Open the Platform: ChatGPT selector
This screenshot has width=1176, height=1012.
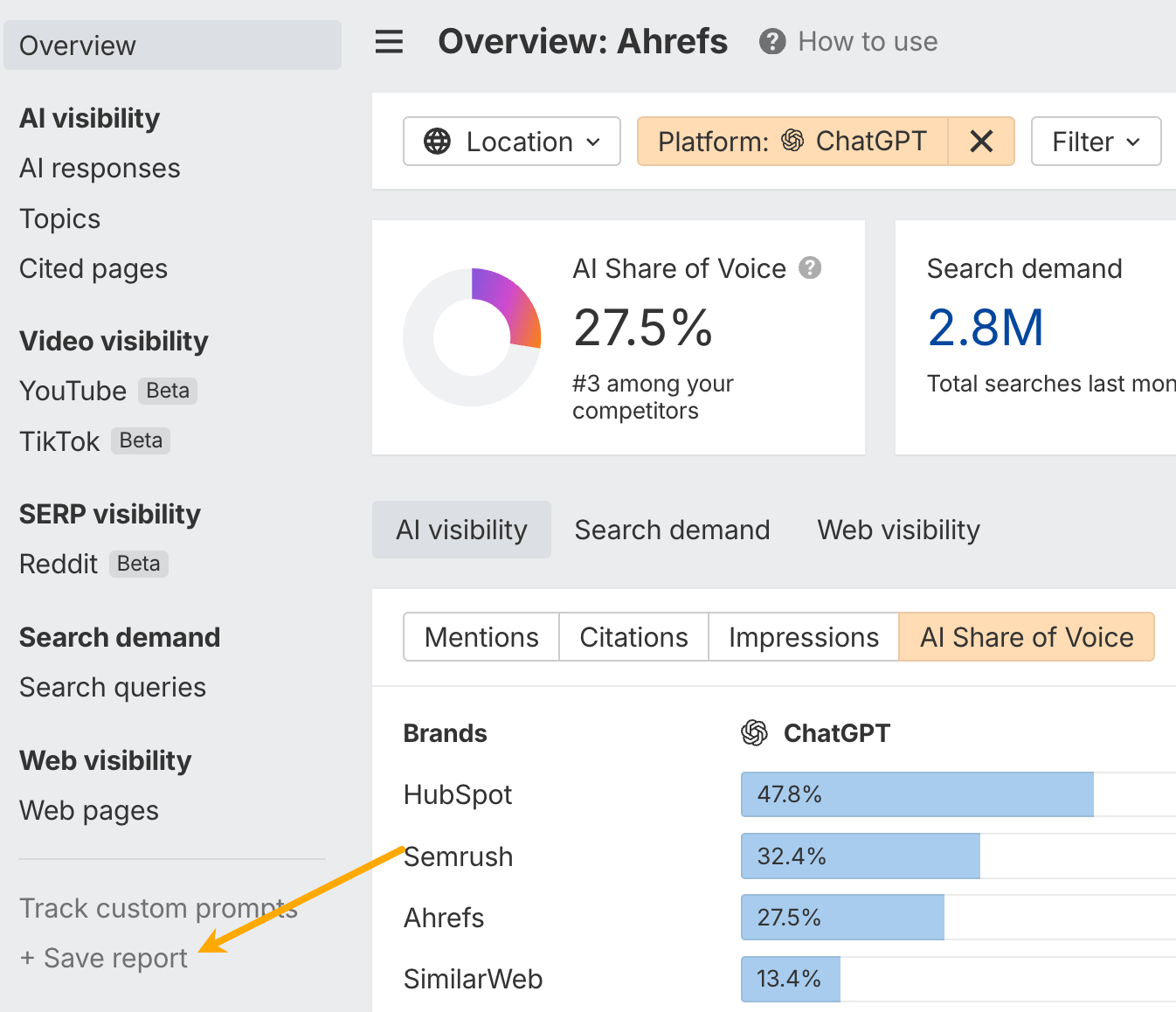[x=792, y=142]
